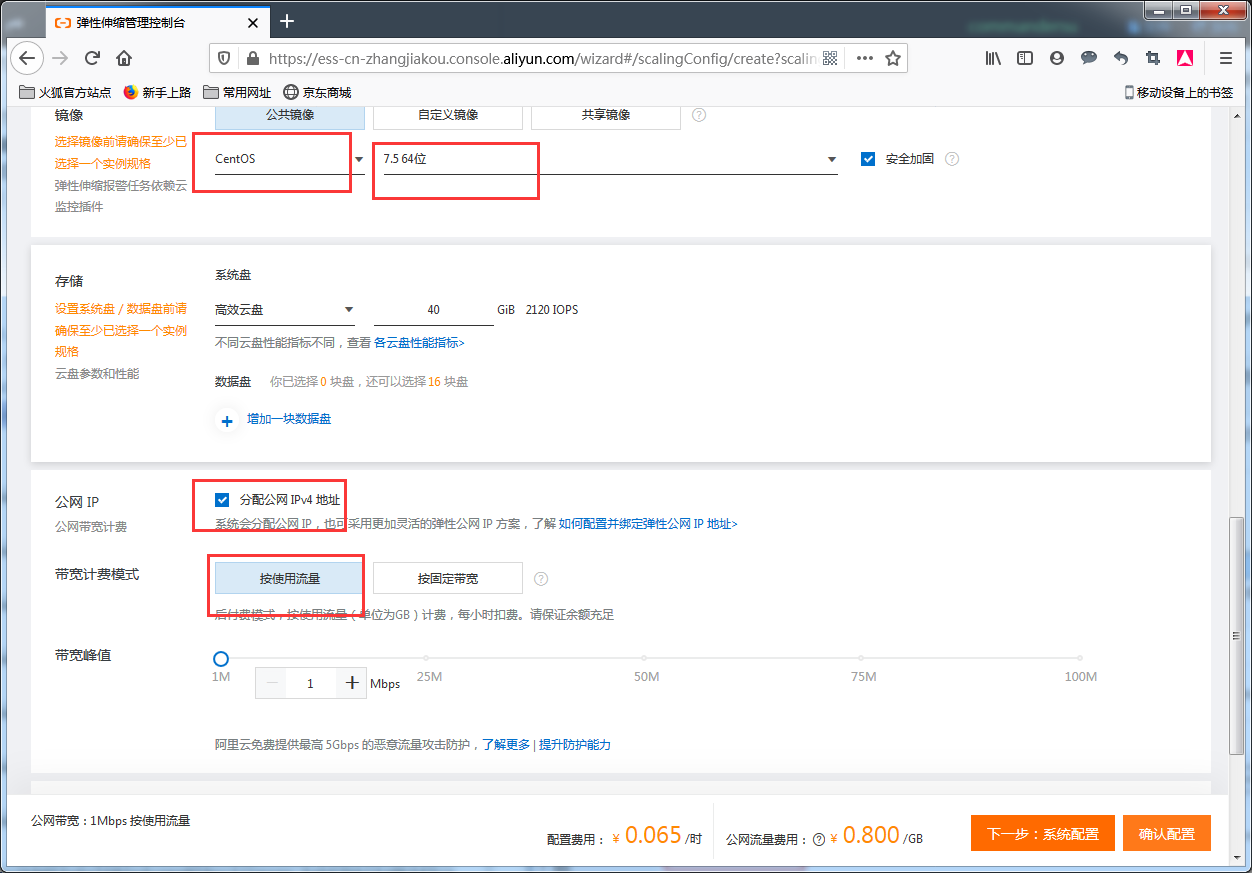Image resolution: width=1252 pixels, height=873 pixels.
Task: Go to the Firefox home page icon
Action: point(124,58)
